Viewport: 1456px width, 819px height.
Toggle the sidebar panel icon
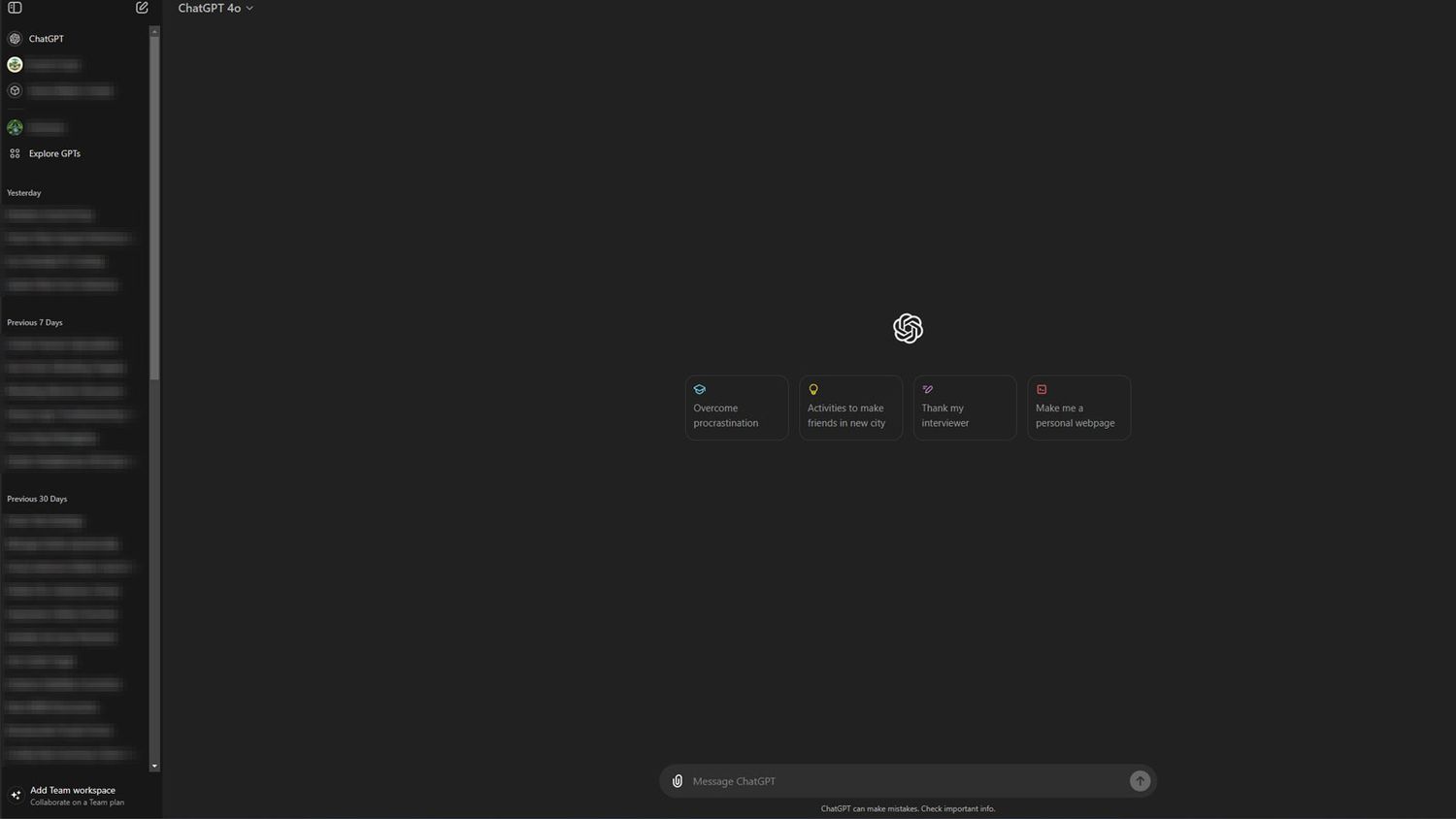tap(15, 8)
